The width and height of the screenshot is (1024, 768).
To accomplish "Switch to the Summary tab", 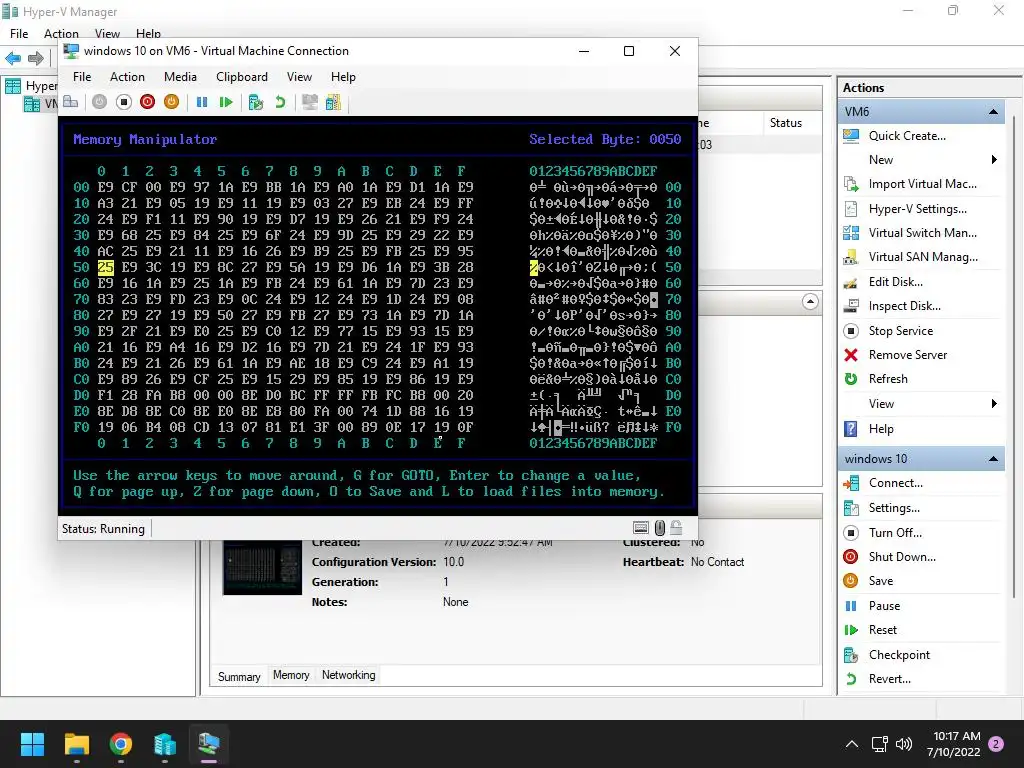I will click(x=239, y=676).
